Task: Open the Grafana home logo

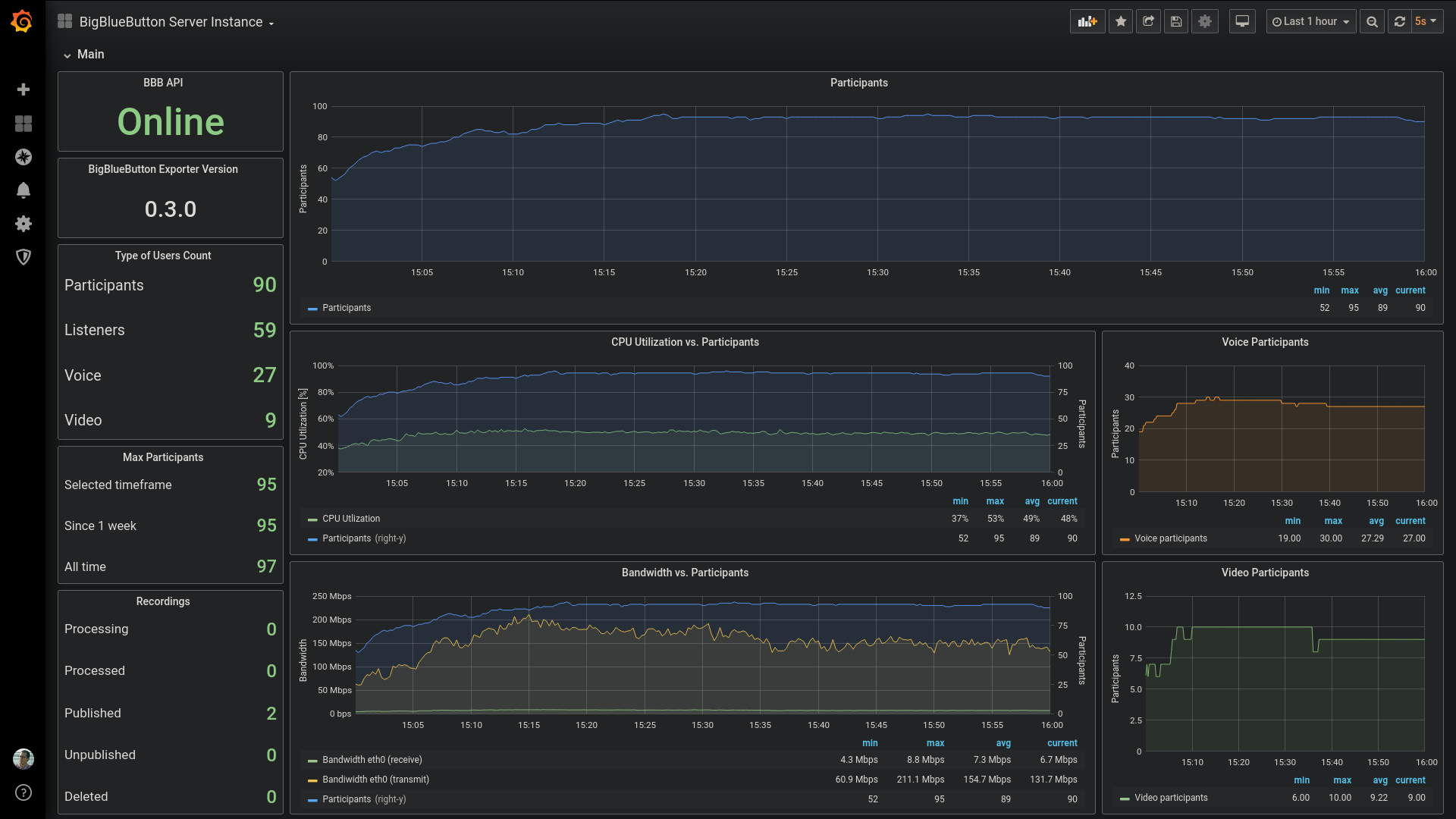Action: [x=22, y=21]
